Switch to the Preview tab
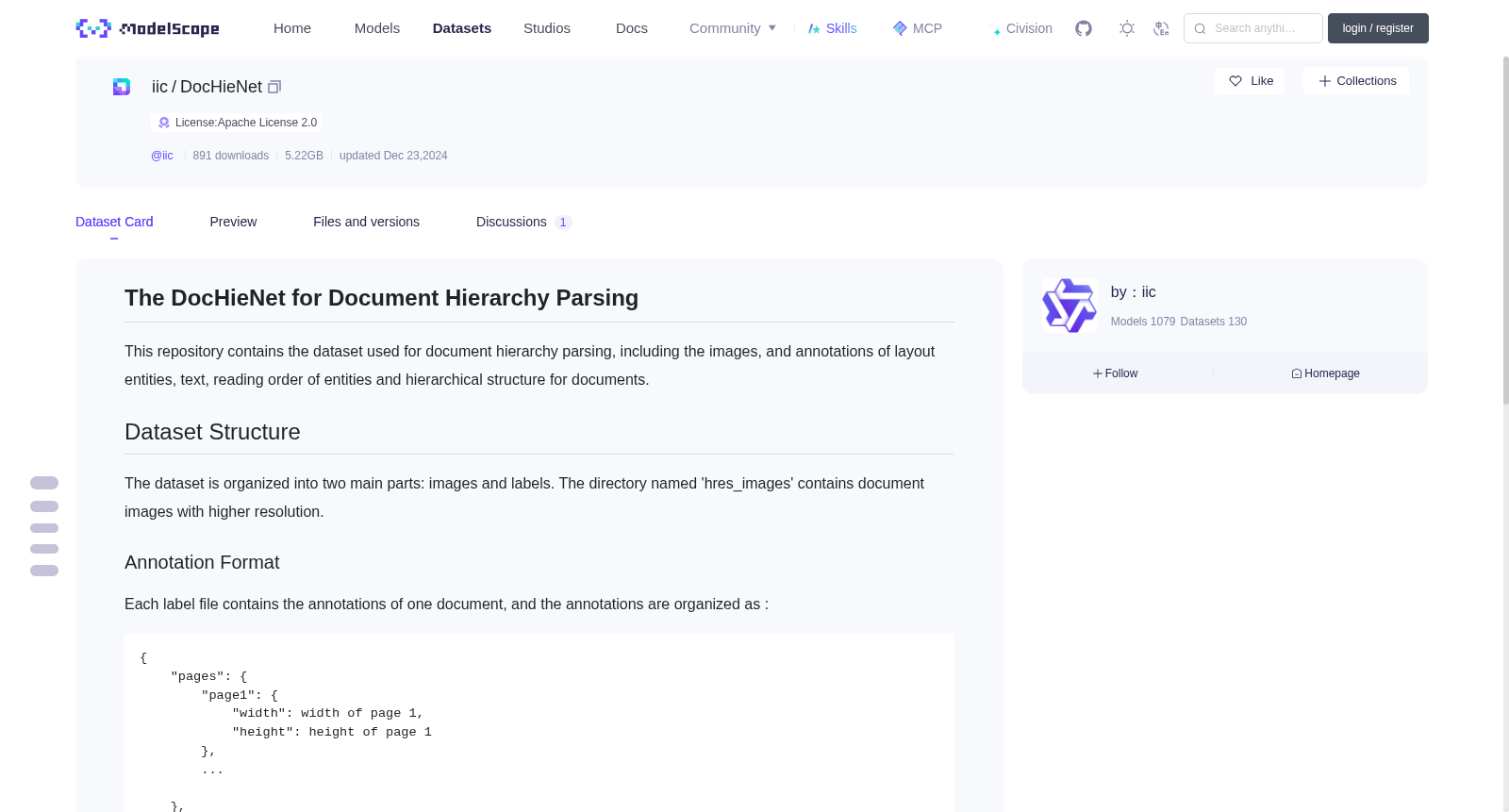 233,222
